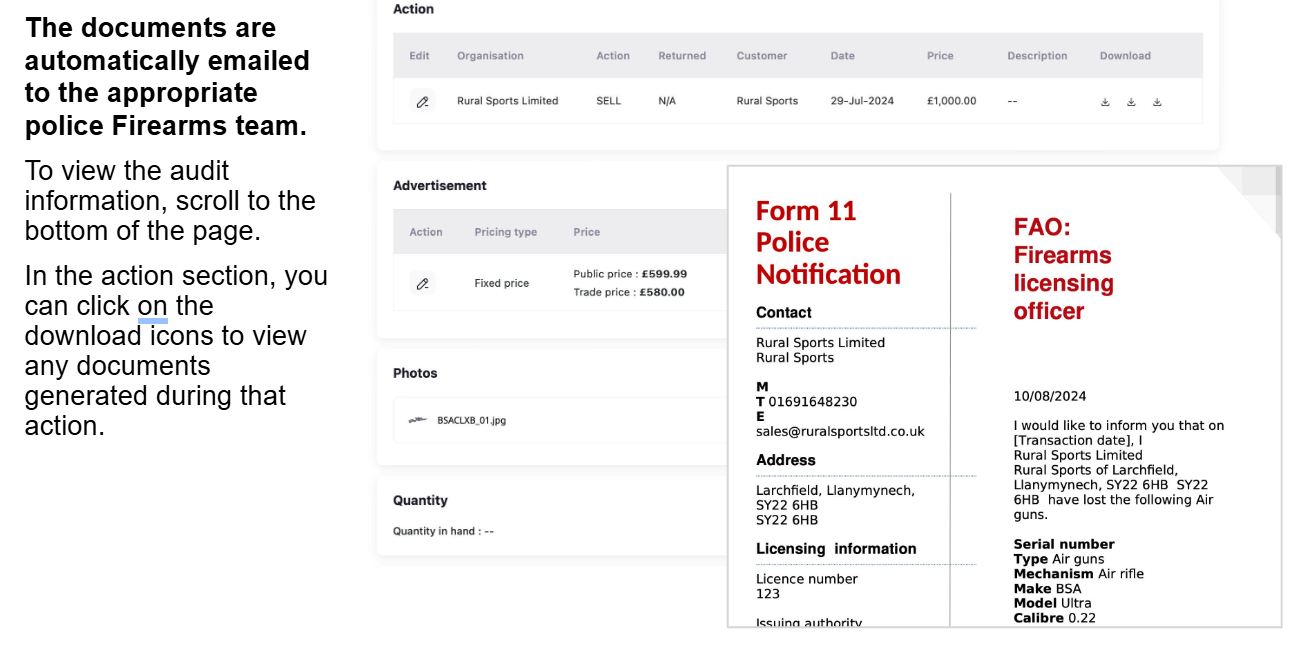Sort by the Date column header

pos(842,56)
